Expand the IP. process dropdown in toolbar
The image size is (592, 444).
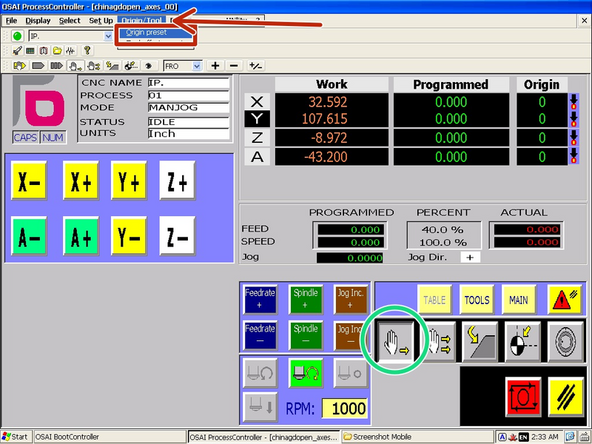coord(108,36)
